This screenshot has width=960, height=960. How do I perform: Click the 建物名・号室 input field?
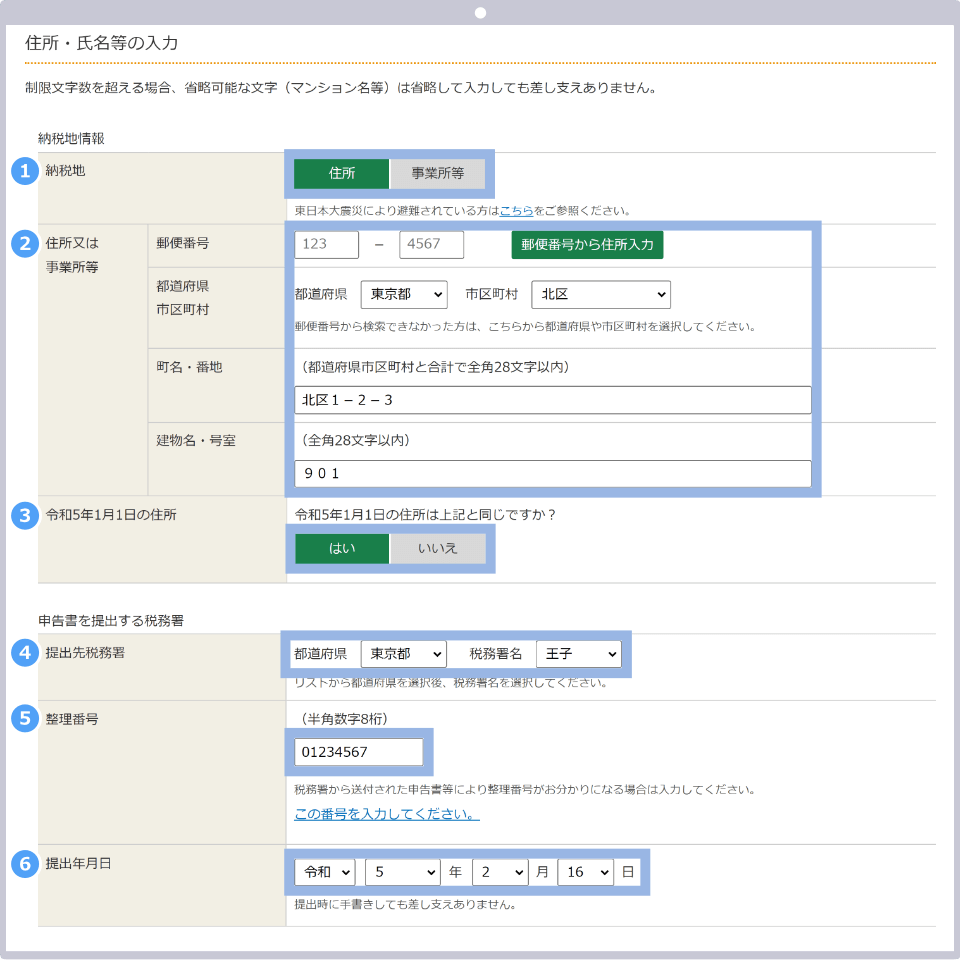(553, 473)
